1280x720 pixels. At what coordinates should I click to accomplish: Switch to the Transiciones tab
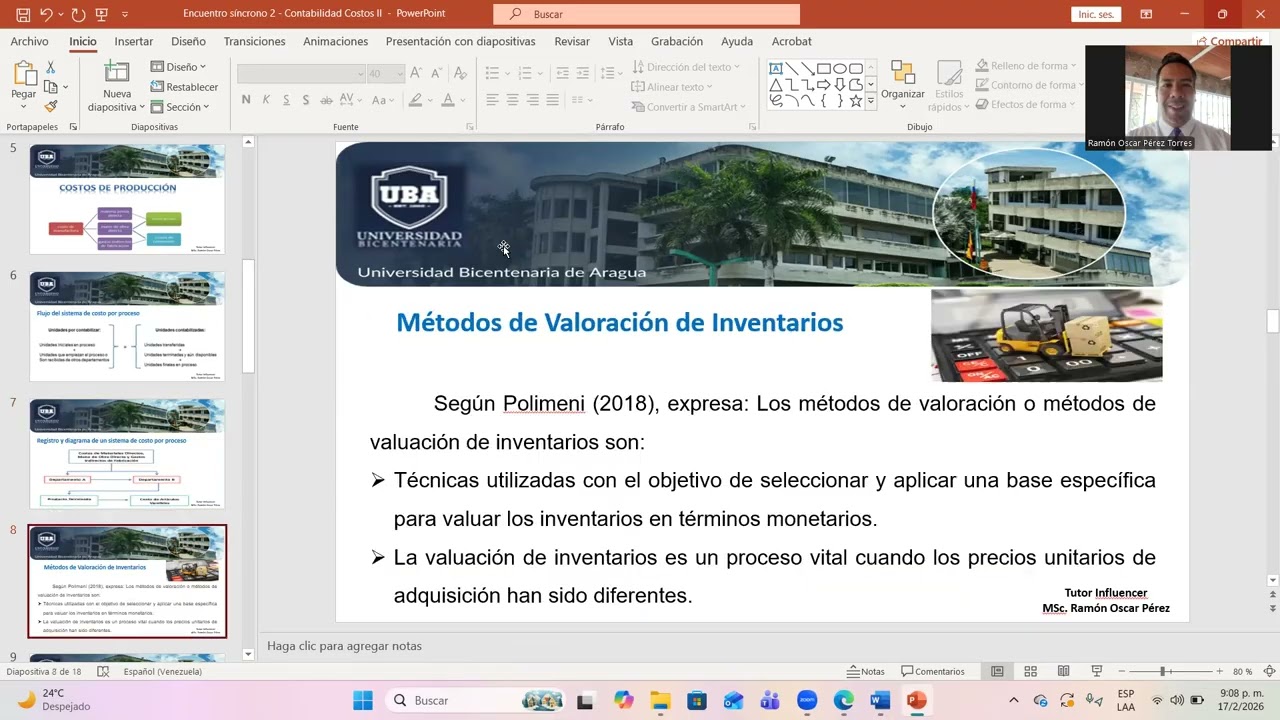[x=254, y=41]
